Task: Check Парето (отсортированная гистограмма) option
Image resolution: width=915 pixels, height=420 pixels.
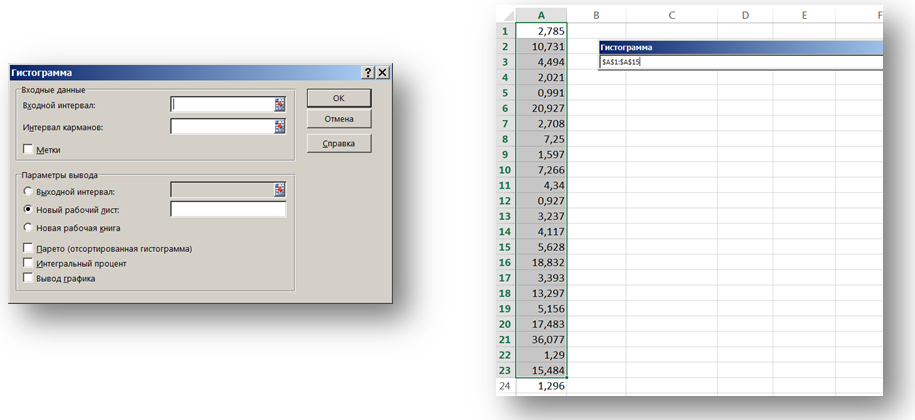Action: [x=27, y=248]
